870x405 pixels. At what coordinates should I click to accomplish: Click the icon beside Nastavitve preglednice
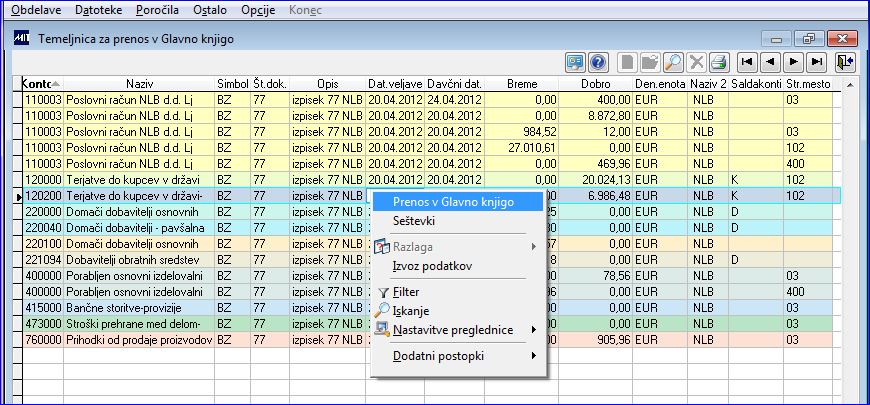382,330
